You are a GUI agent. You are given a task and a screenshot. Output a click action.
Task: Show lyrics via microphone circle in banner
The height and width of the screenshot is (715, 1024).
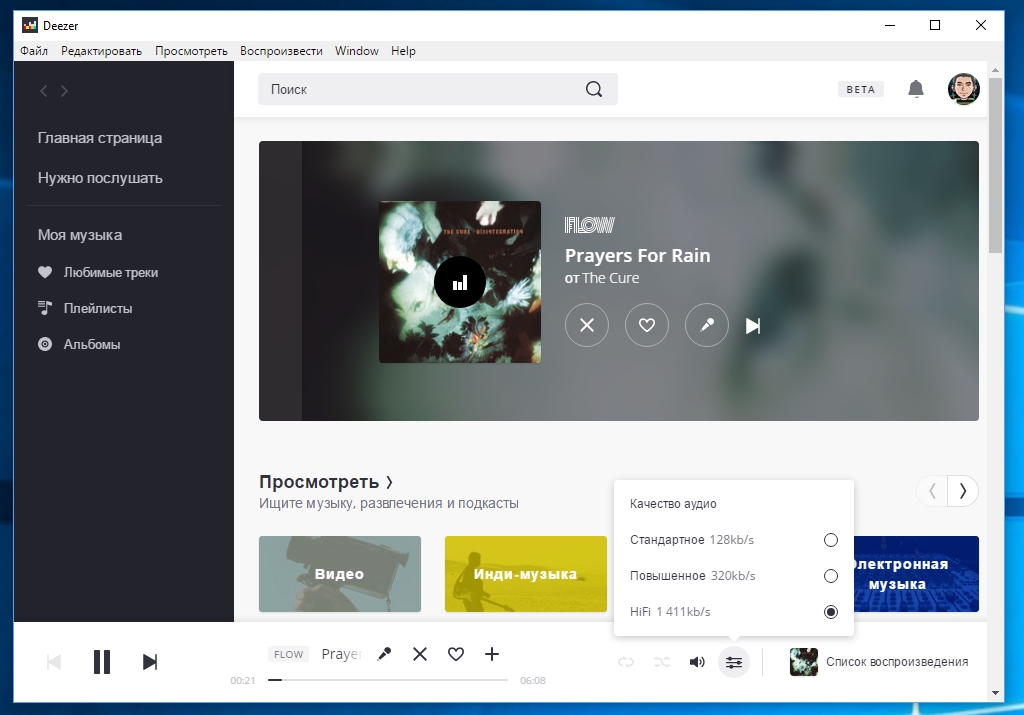point(707,325)
